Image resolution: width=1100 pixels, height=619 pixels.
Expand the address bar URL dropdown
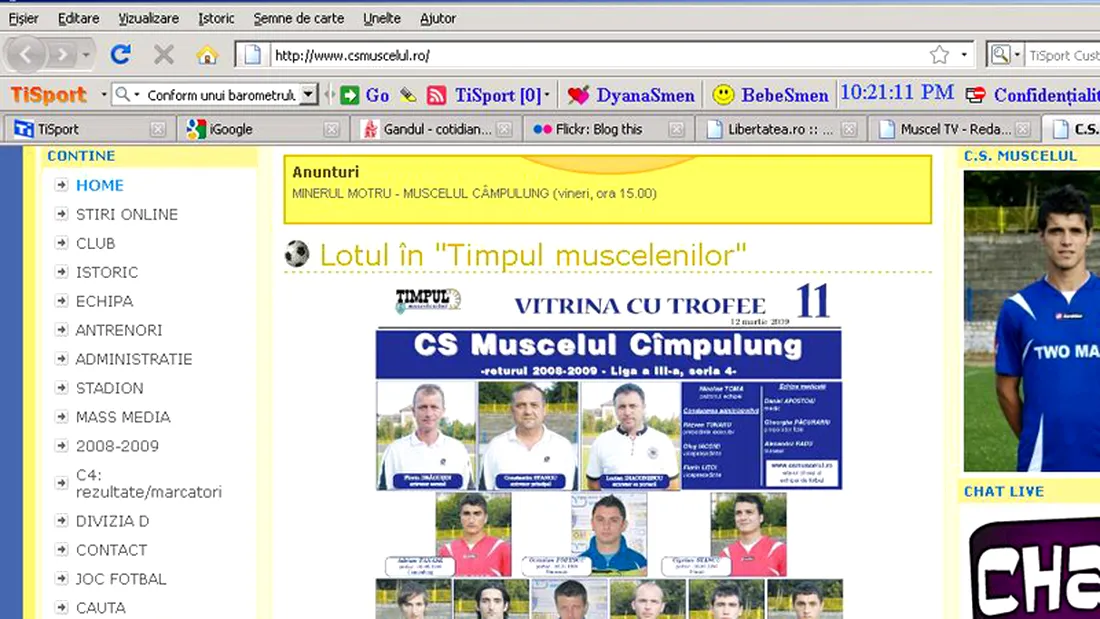click(964, 55)
